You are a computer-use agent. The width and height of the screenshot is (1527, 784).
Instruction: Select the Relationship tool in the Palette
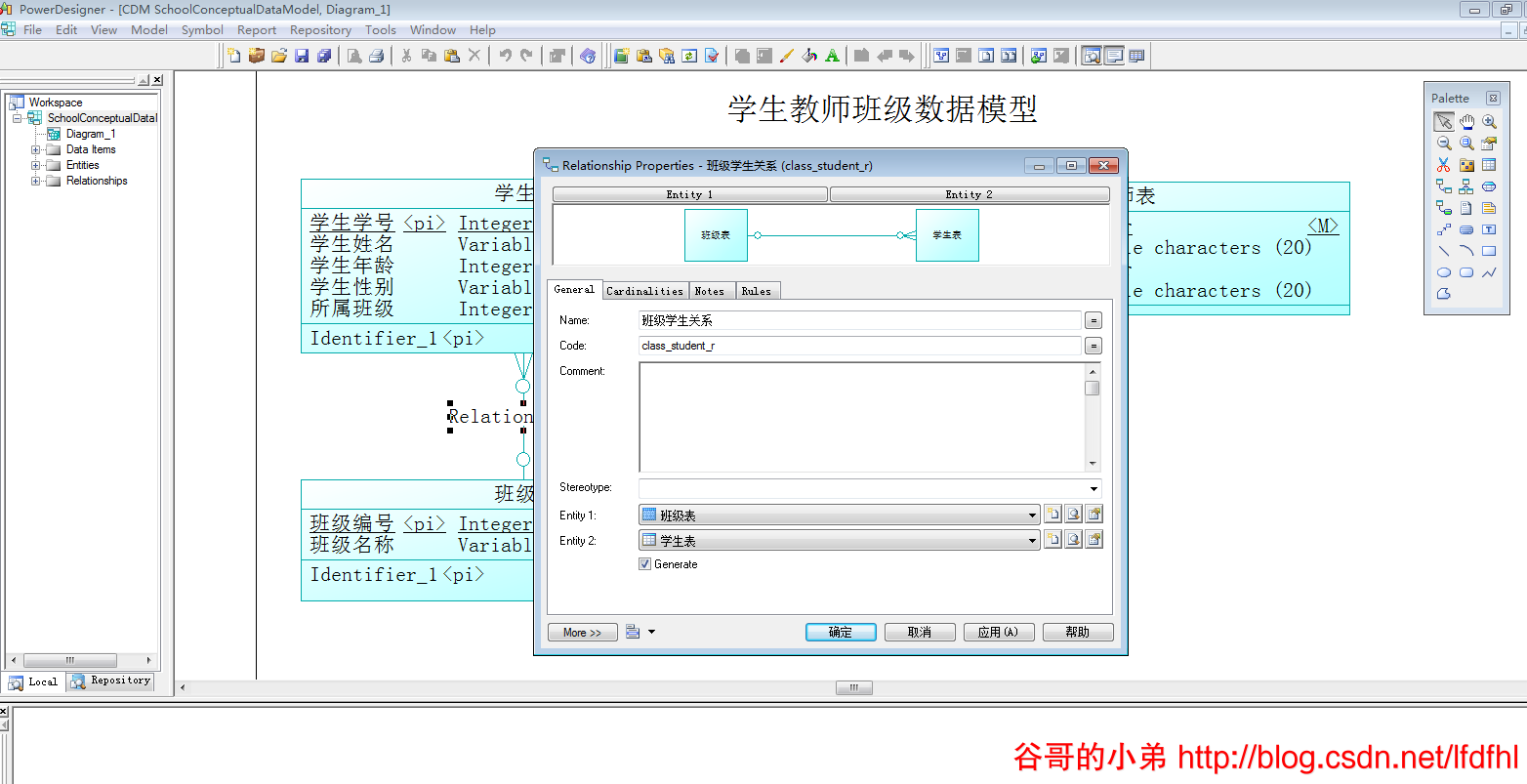pyautogui.click(x=1443, y=186)
